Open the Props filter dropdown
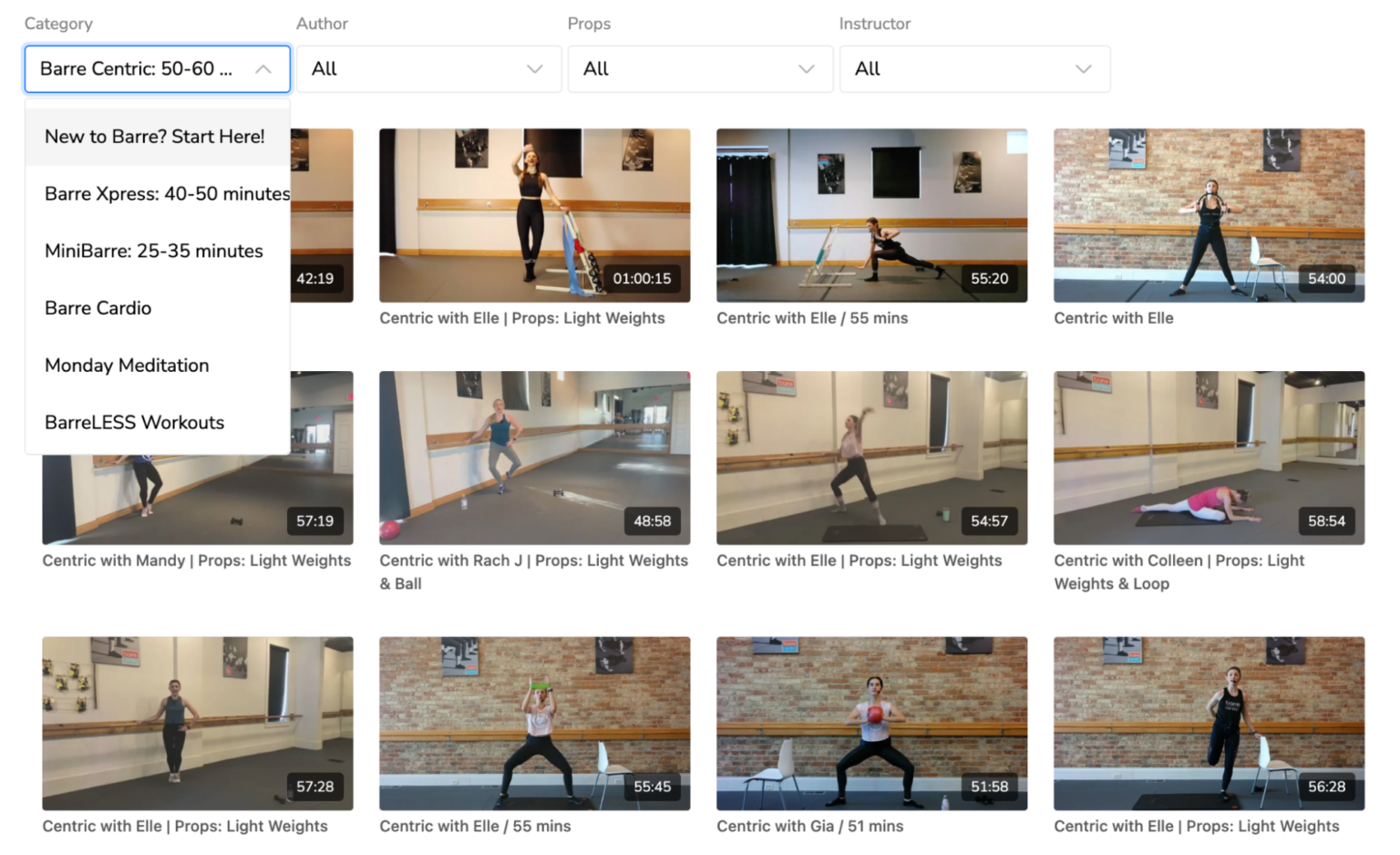 tap(700, 68)
